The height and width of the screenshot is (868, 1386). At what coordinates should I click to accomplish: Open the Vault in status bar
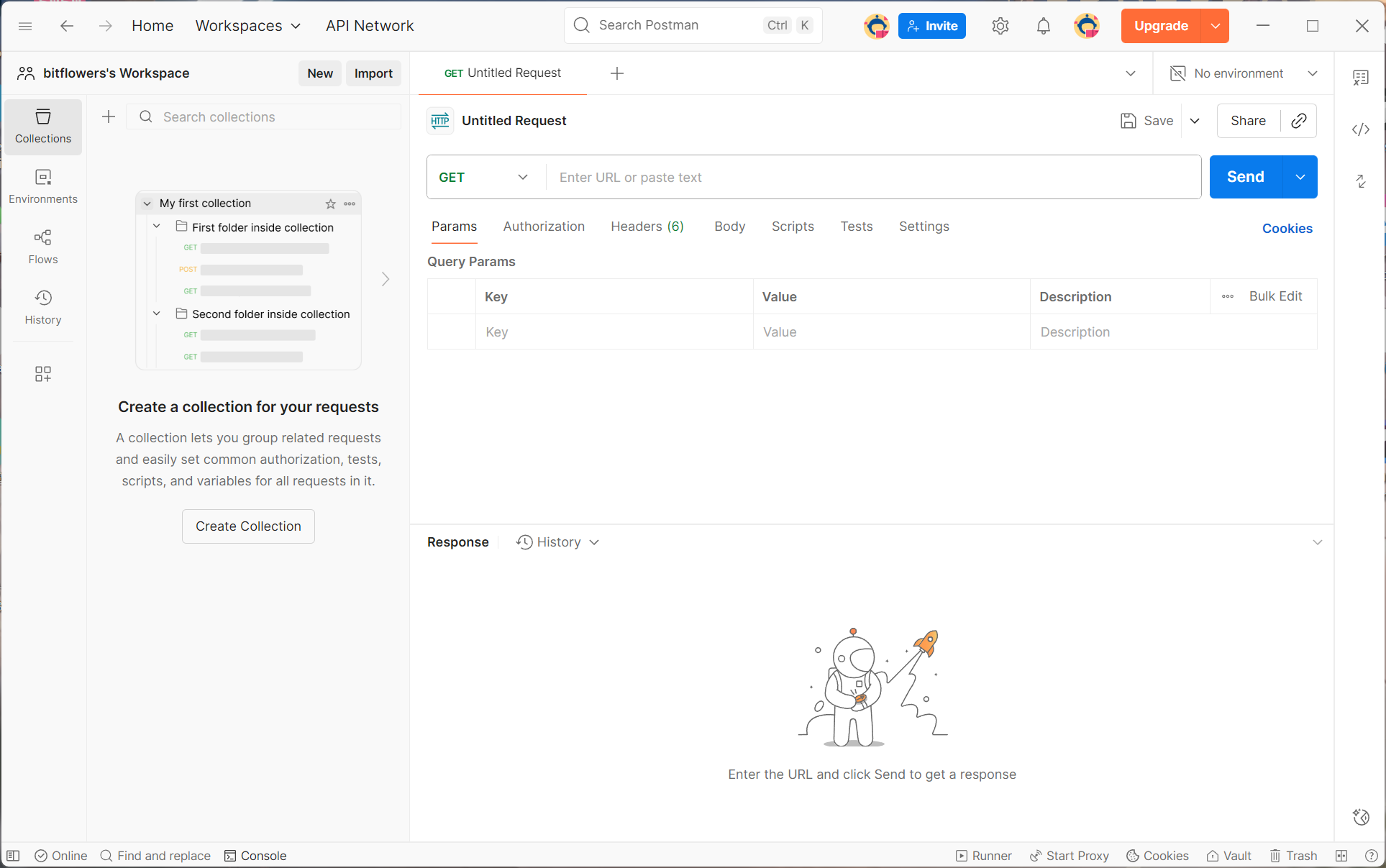click(x=1229, y=856)
